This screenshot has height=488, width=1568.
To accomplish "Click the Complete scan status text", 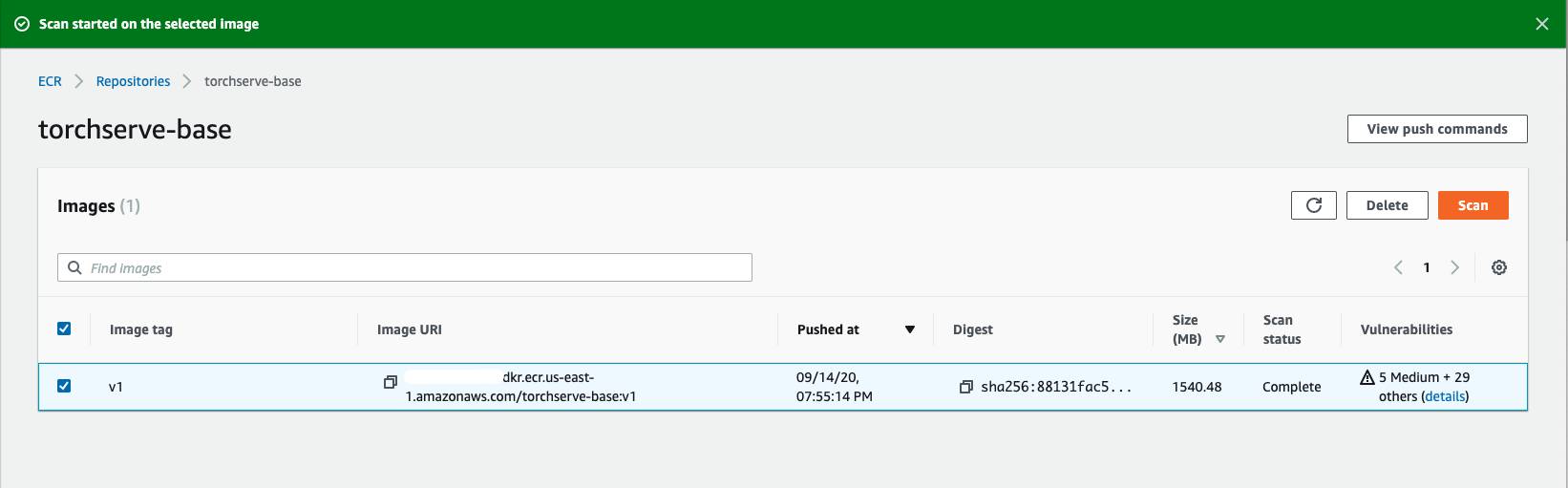I will (x=1292, y=387).
